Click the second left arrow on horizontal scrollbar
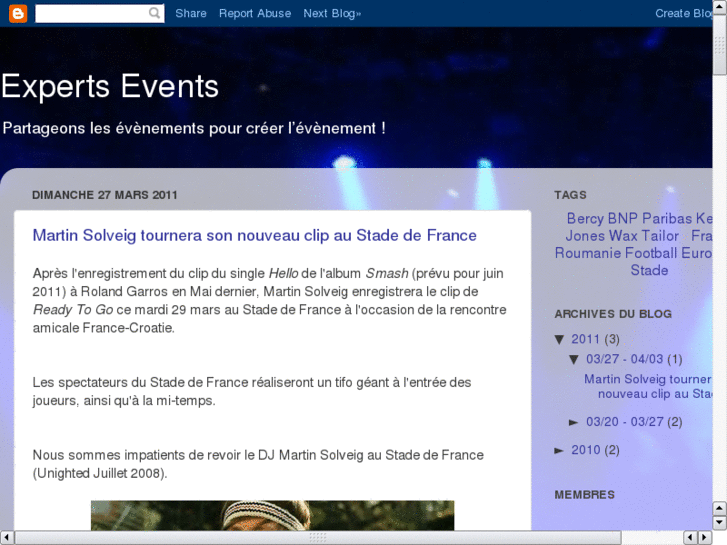This screenshot has height=545, width=727. 690,538
